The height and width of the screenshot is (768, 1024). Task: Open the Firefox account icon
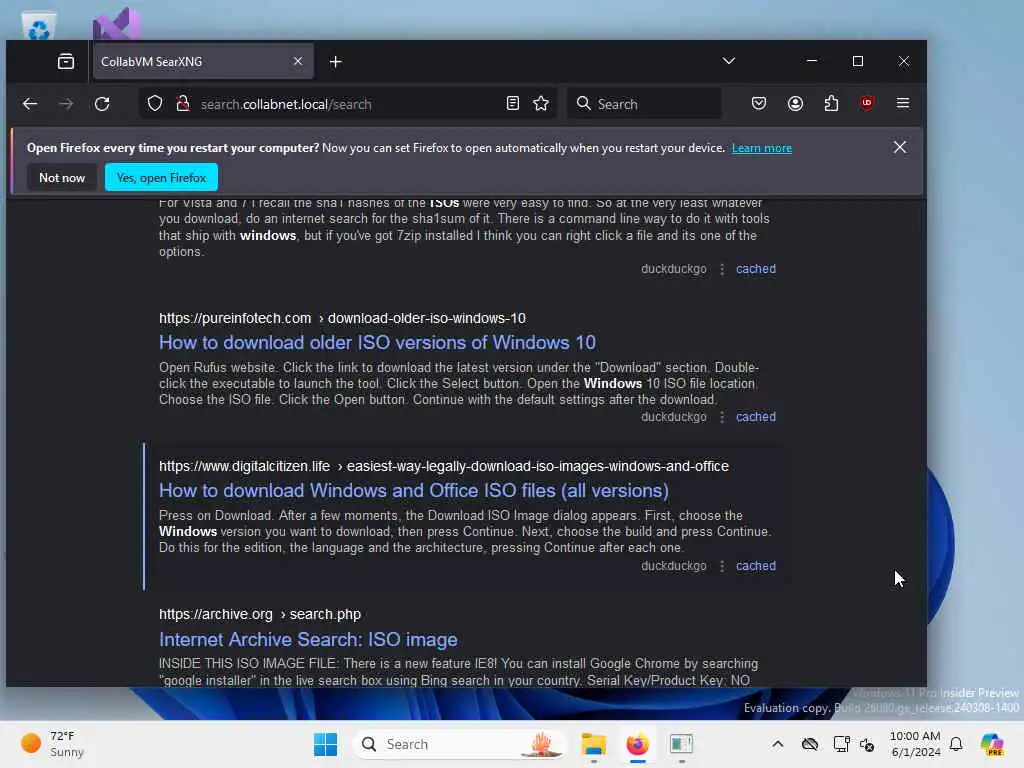coord(795,103)
